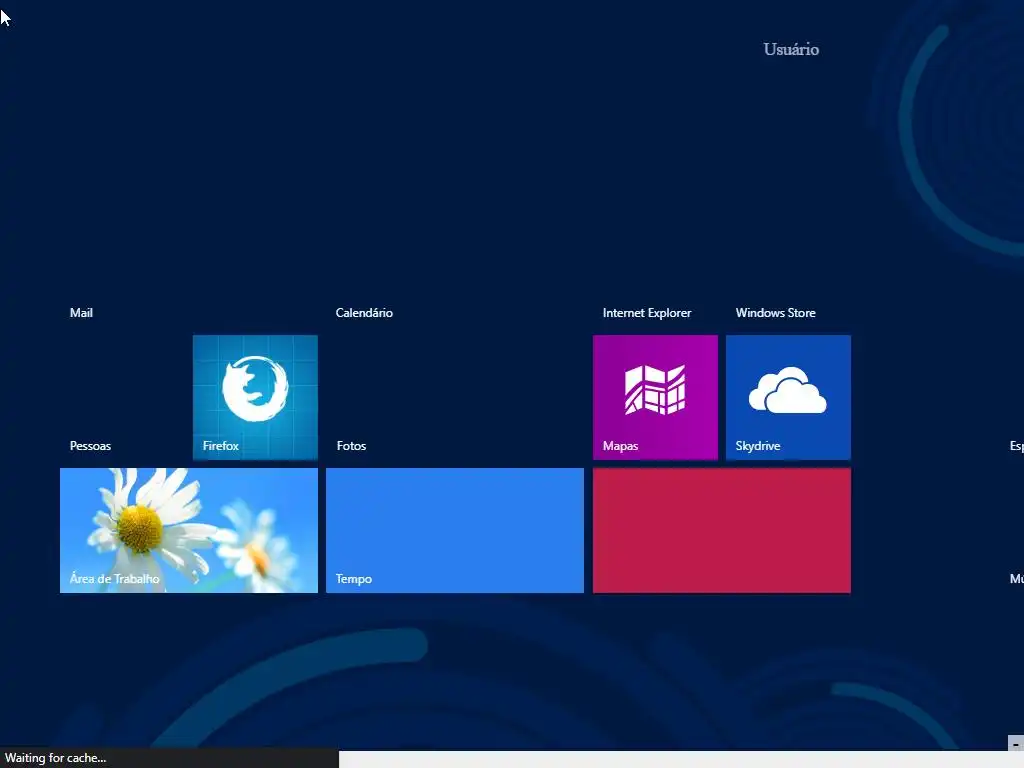Open the Skydrive cloud tile
The width and height of the screenshot is (1024, 768).
coord(788,397)
